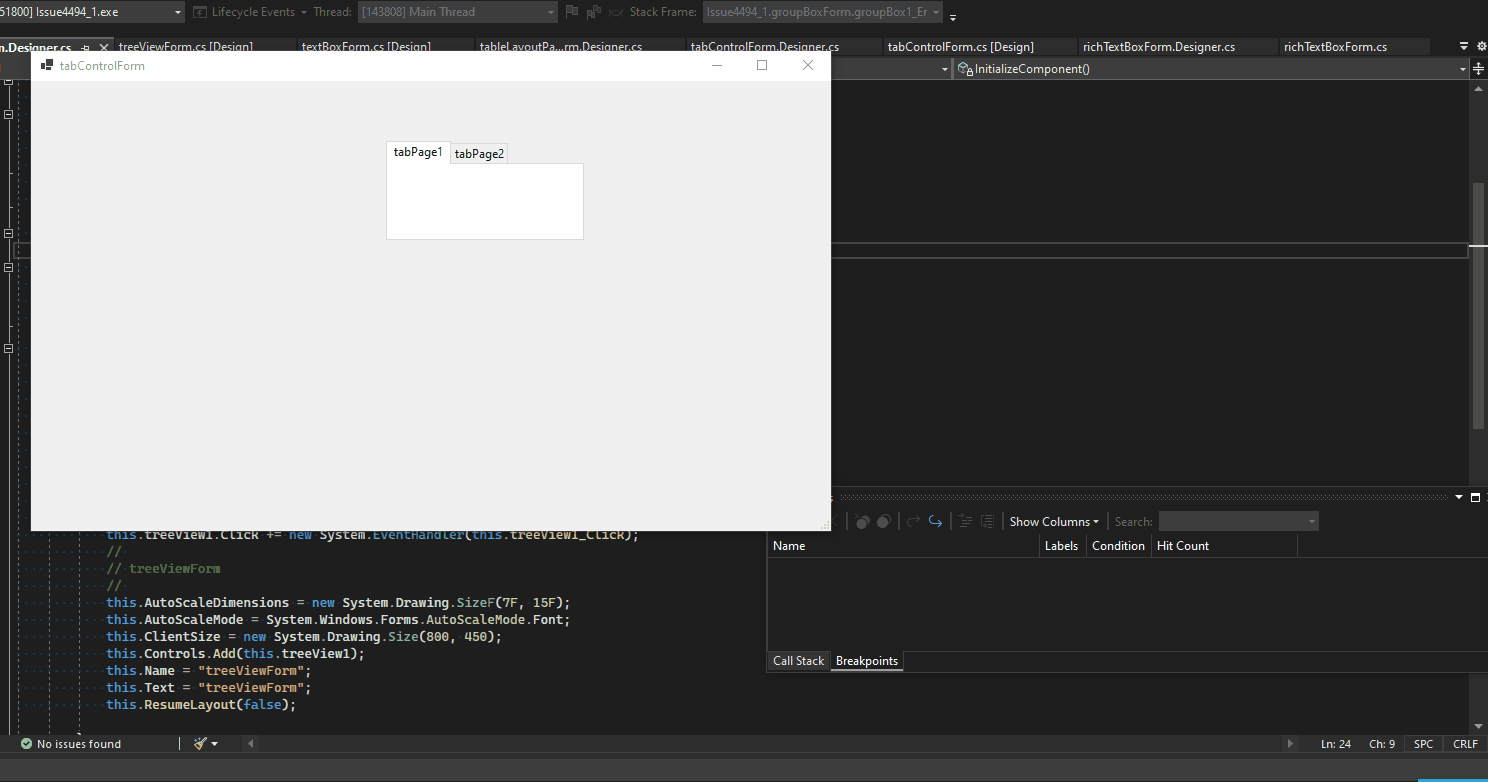Click the delete breakpoint icon in Breakpoints panel
This screenshot has width=1488, height=782.
click(861, 520)
